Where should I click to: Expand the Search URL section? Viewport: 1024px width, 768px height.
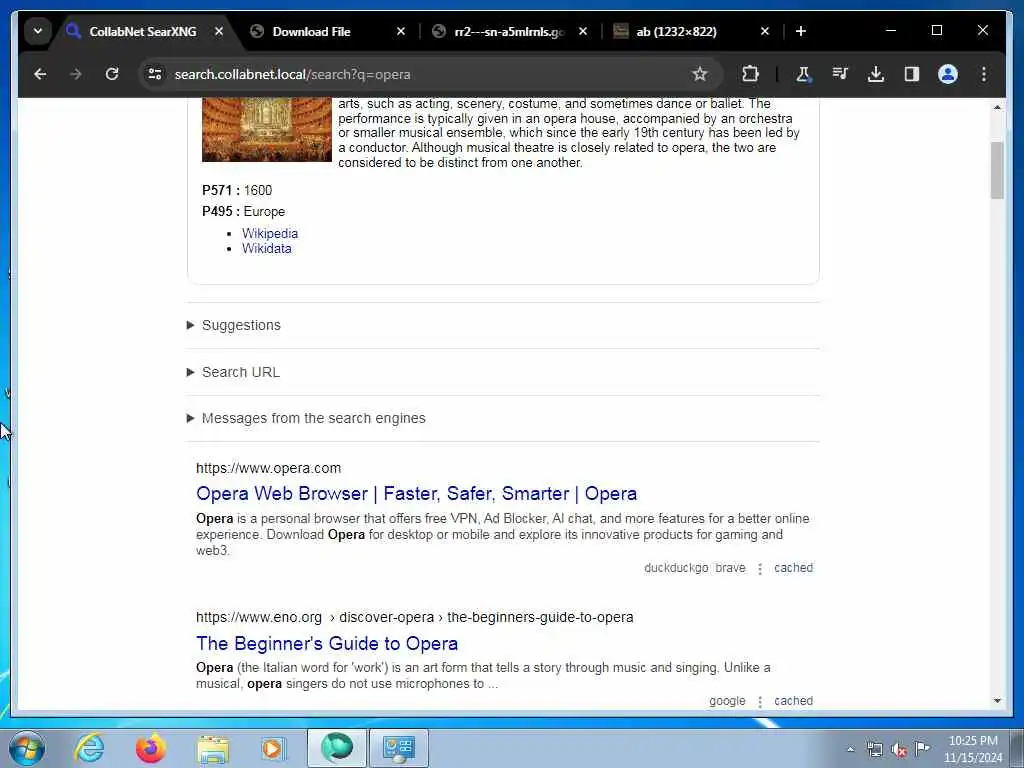coord(240,372)
